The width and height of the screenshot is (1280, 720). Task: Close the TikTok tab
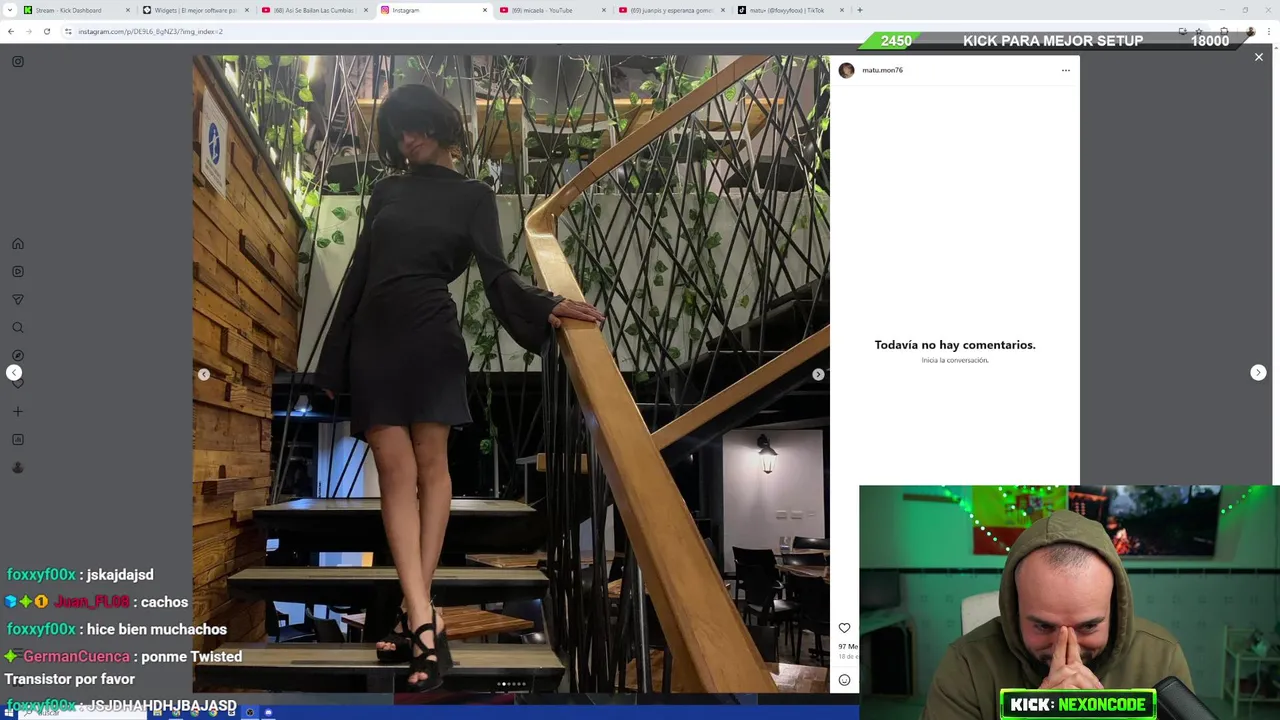click(x=842, y=10)
